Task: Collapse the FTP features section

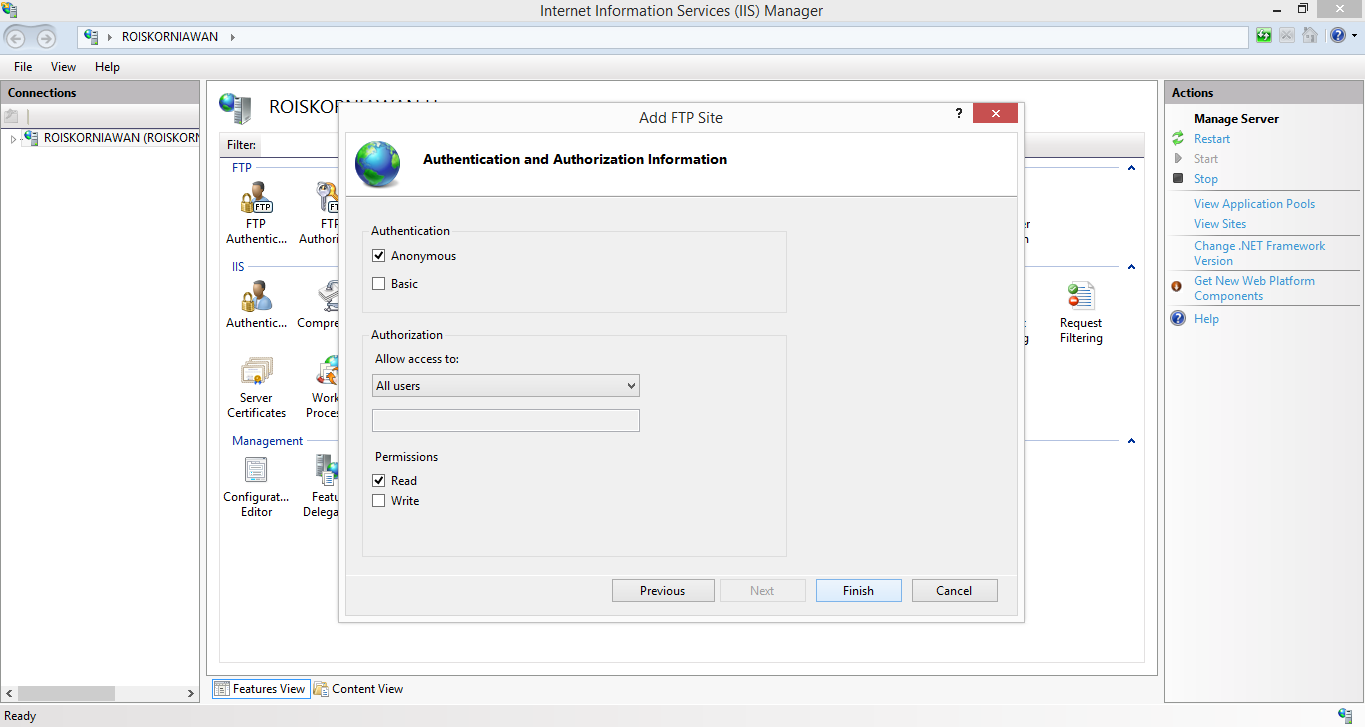Action: (1130, 168)
